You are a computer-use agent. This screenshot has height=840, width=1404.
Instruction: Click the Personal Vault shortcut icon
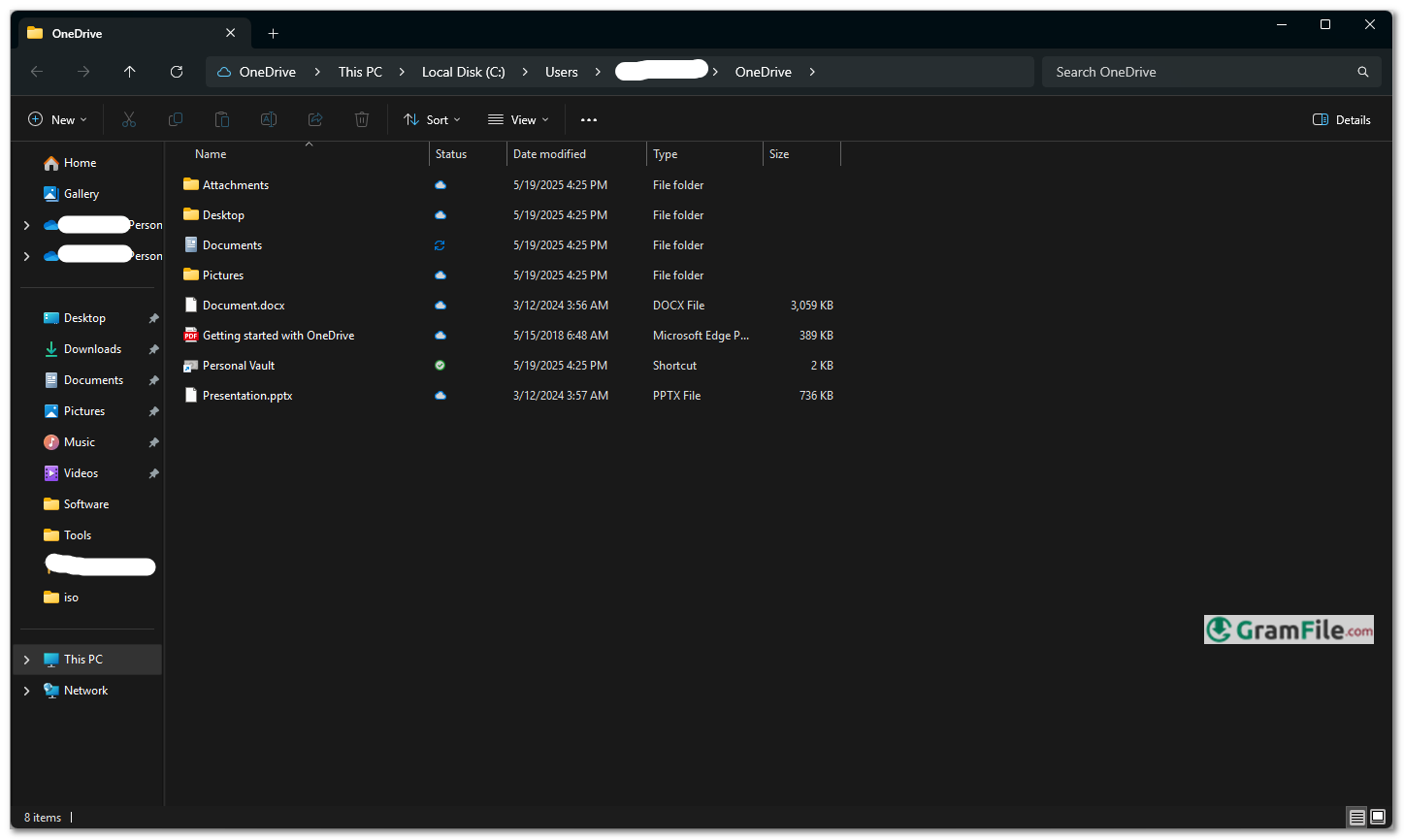(x=191, y=366)
